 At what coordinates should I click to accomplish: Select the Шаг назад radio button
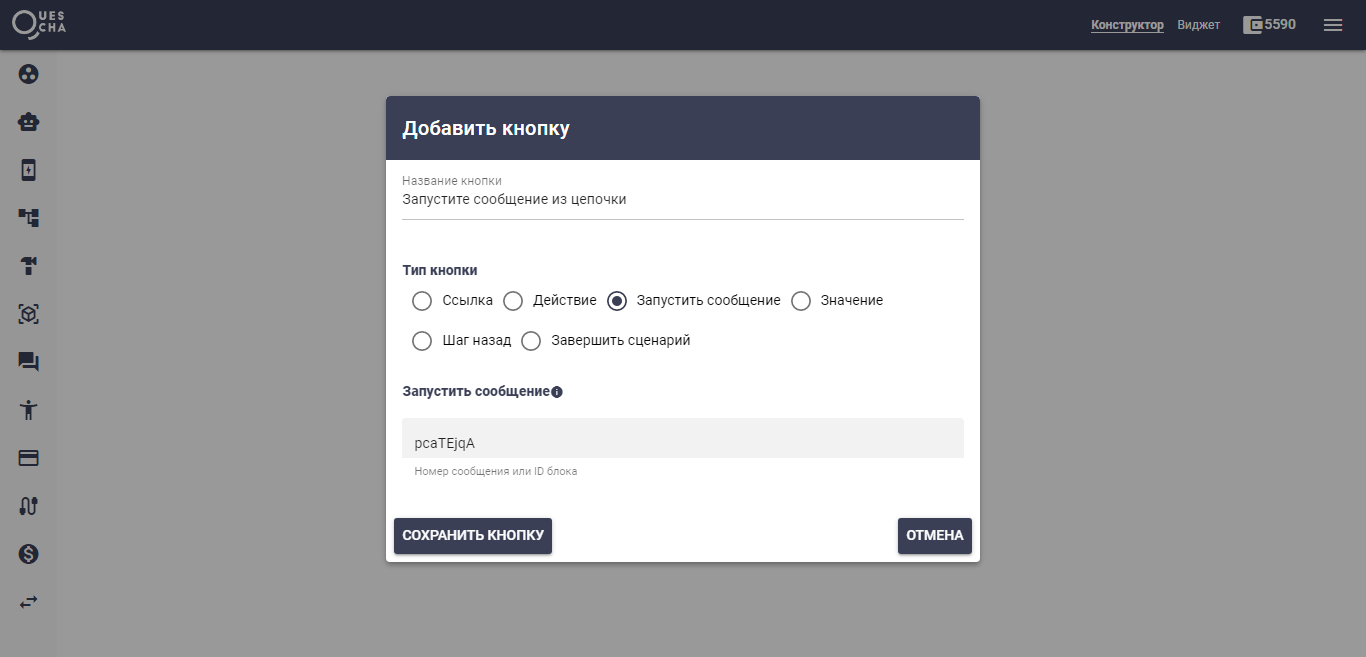(x=422, y=341)
